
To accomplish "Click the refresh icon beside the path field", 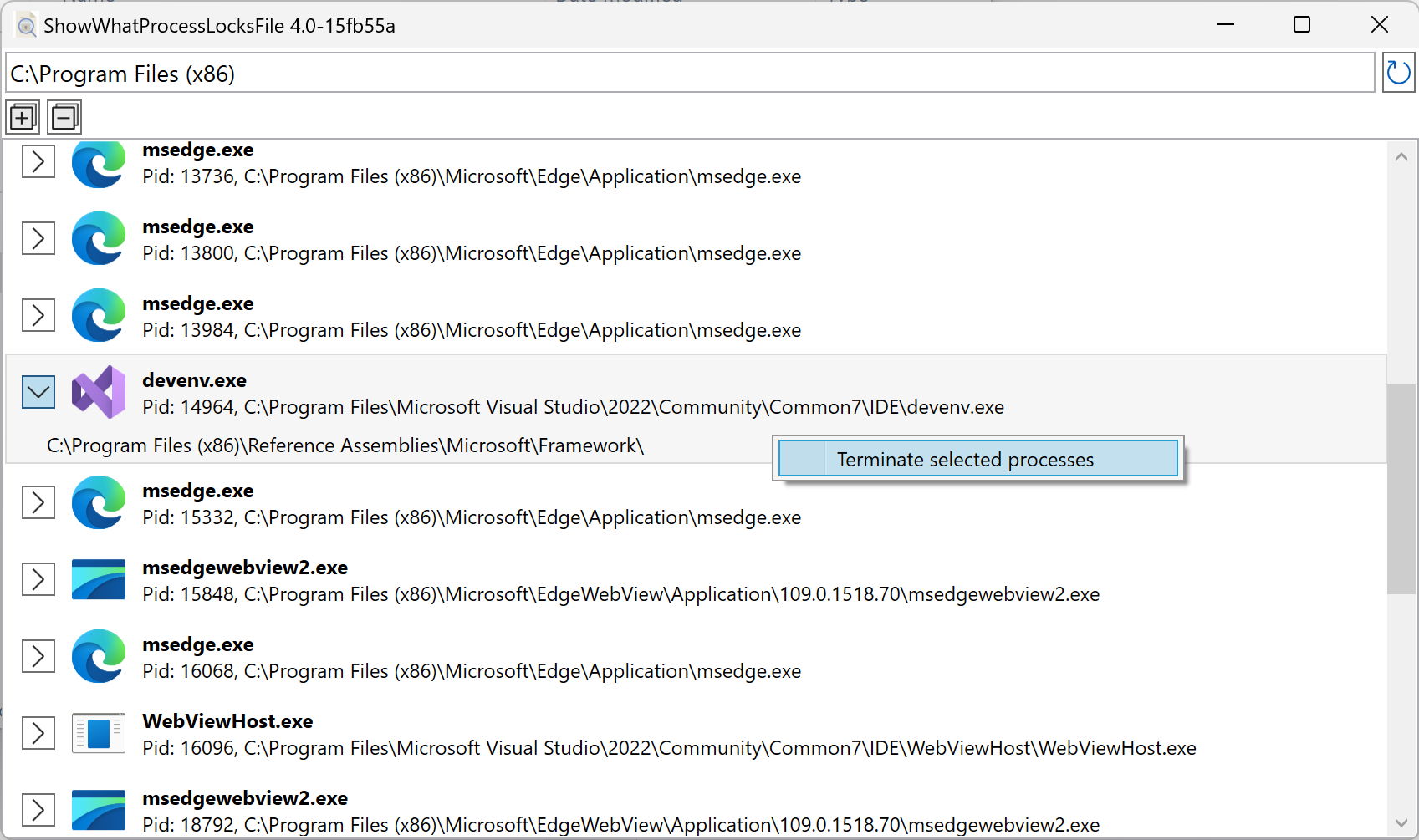I will pos(1398,73).
